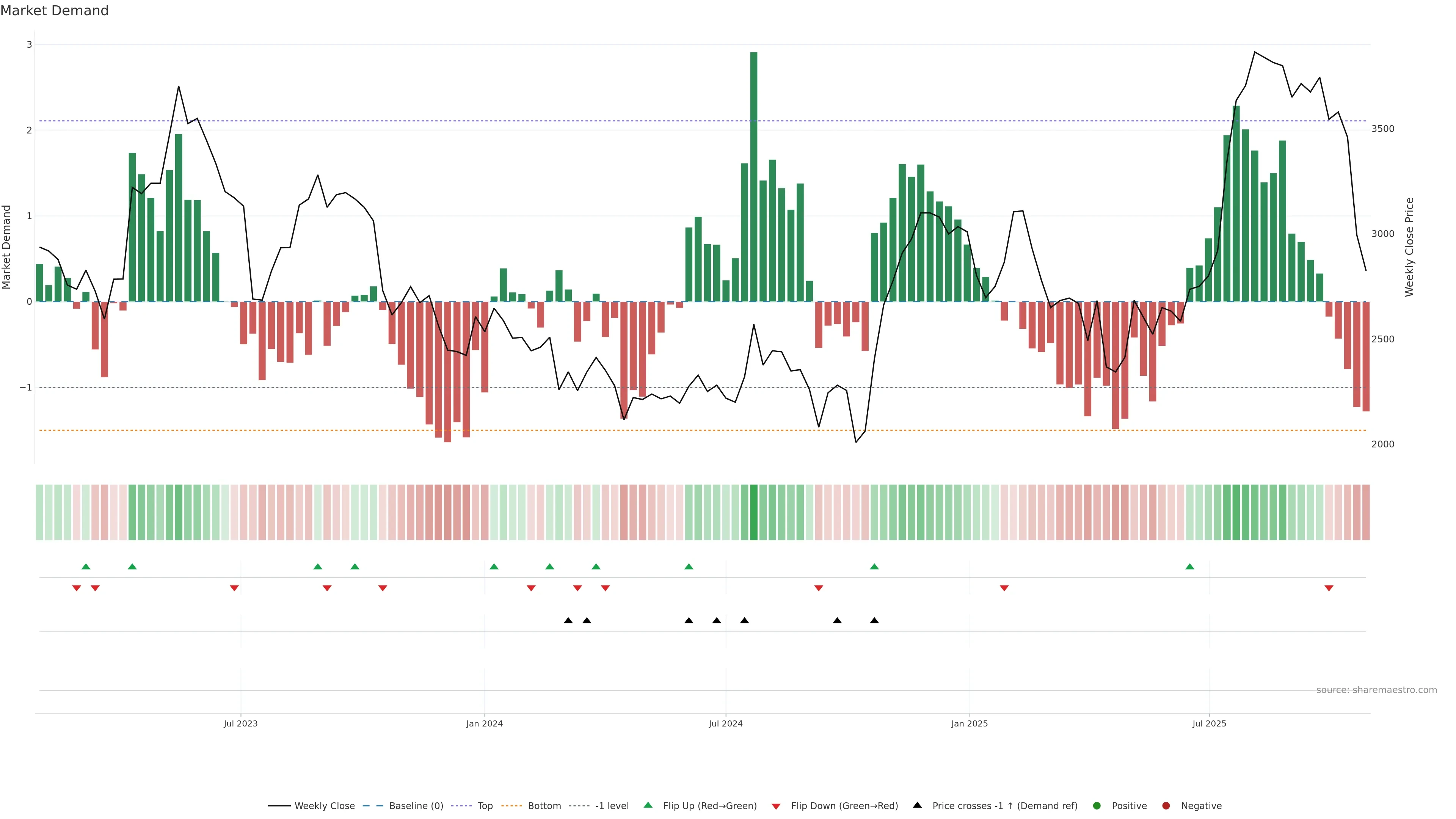Click the leftmost black price-cross triangle marker
This screenshot has height=819, width=1456.
568,621
